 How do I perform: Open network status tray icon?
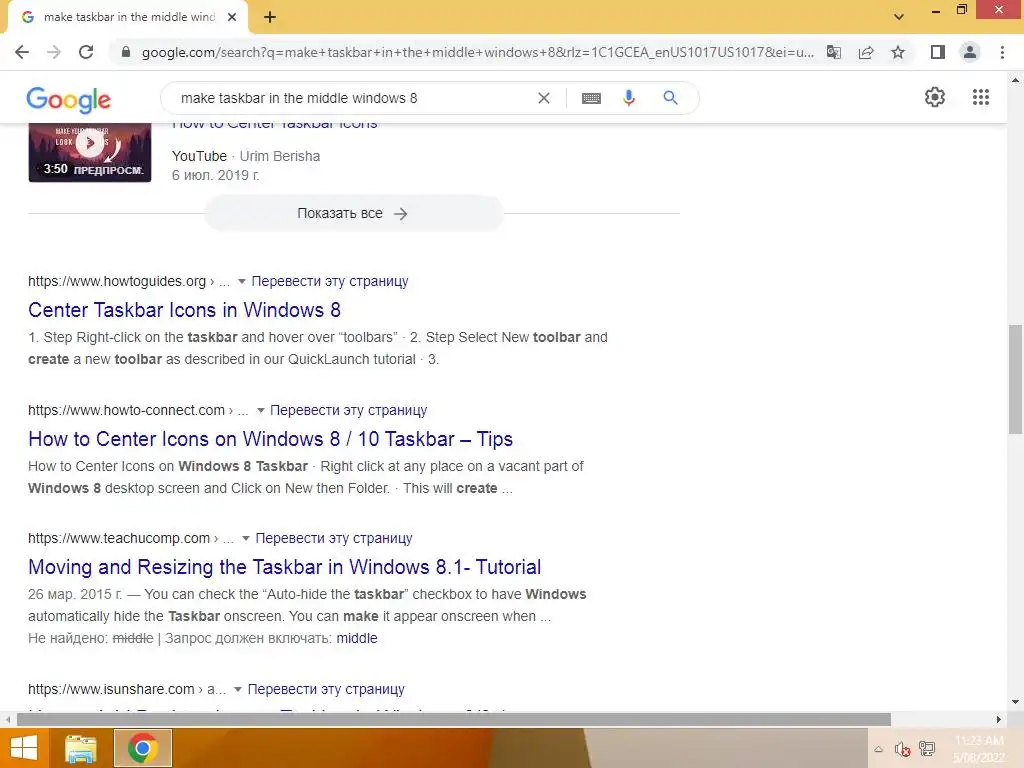click(927, 748)
